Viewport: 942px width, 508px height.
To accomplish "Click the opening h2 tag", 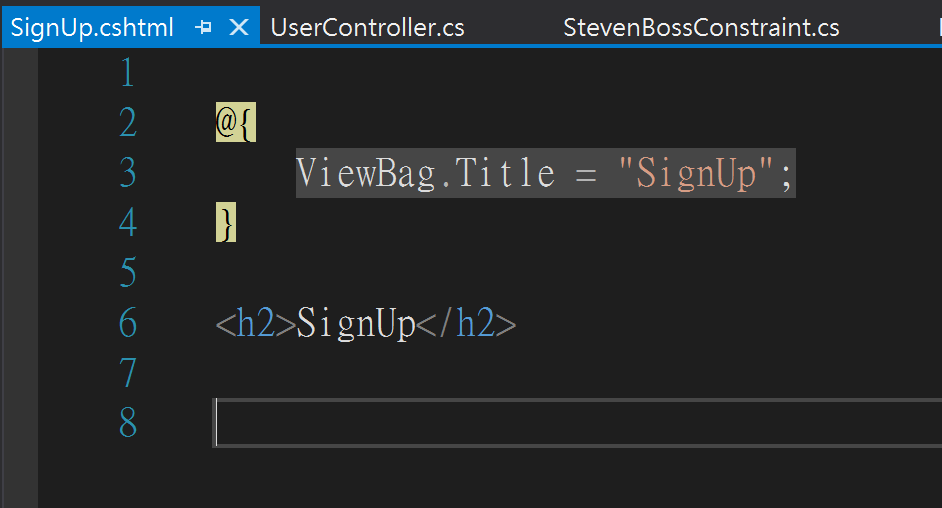I will point(256,324).
